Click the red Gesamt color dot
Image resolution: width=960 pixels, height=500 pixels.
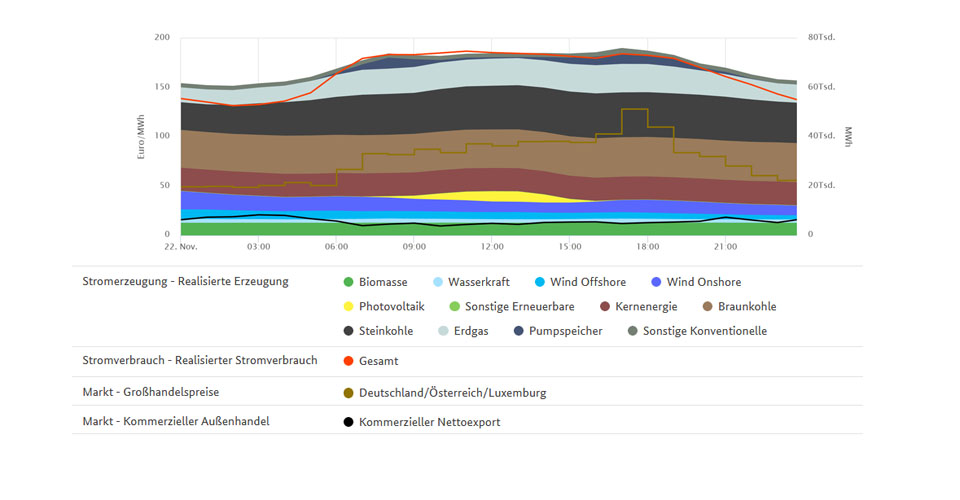tap(348, 361)
